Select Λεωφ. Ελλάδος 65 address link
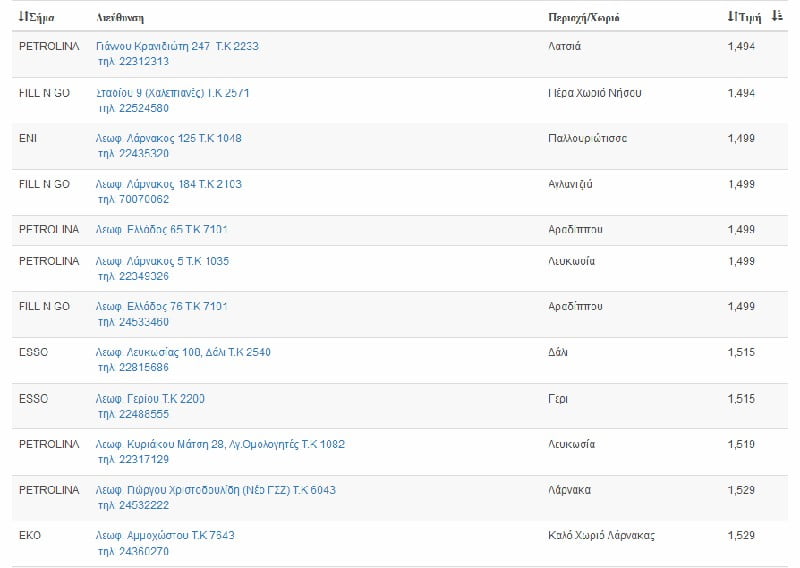The width and height of the screenshot is (800, 568). pos(161,230)
